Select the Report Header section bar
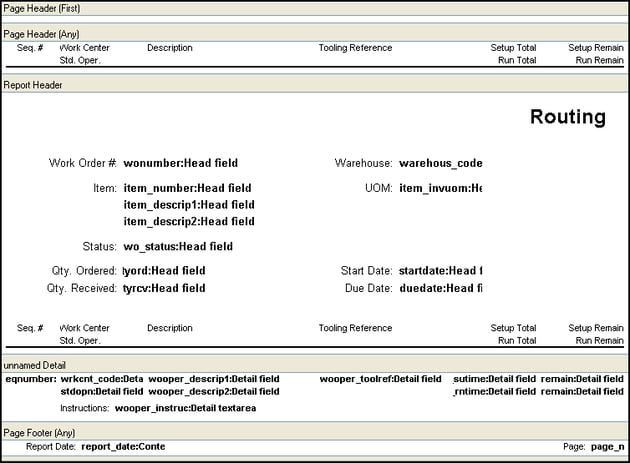Screen dimensions: 630x463 315,85
